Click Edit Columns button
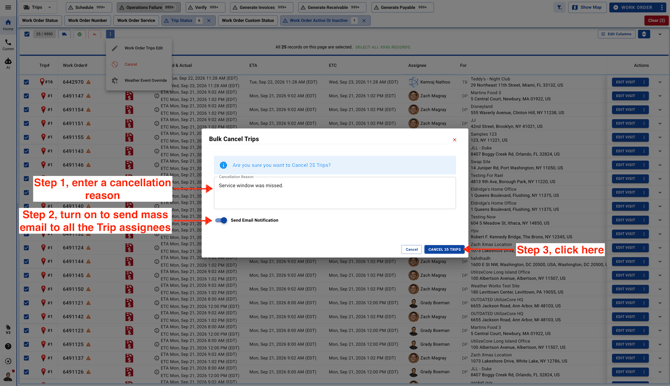The image size is (670, 386). tap(616, 34)
